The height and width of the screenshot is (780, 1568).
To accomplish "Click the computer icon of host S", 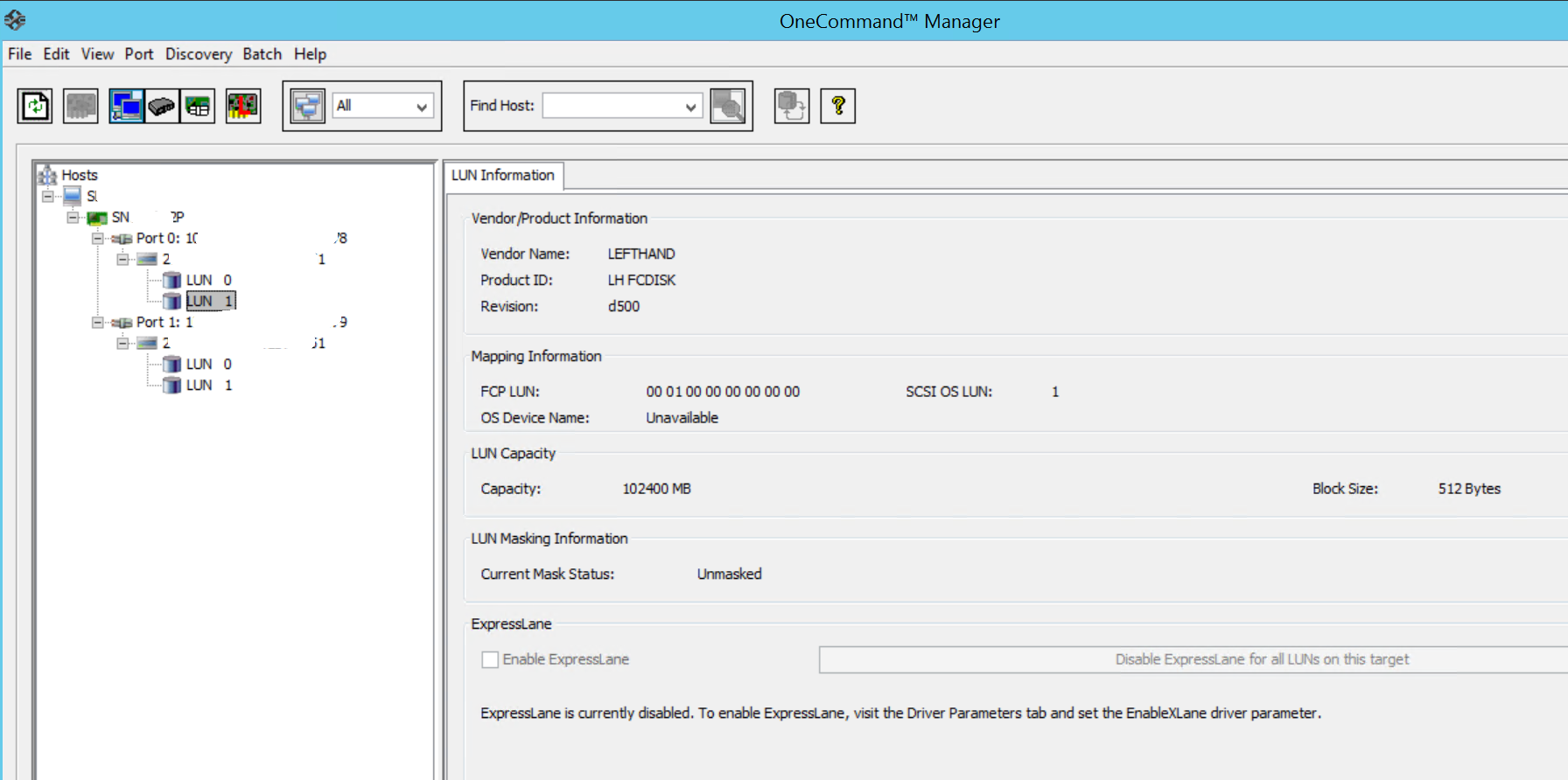I will (x=73, y=196).
